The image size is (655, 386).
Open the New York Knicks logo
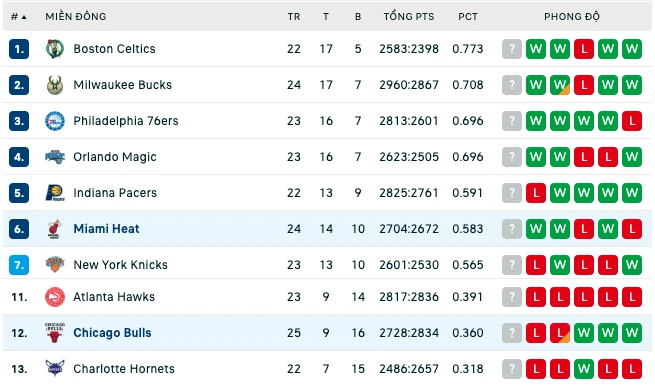tap(55, 265)
